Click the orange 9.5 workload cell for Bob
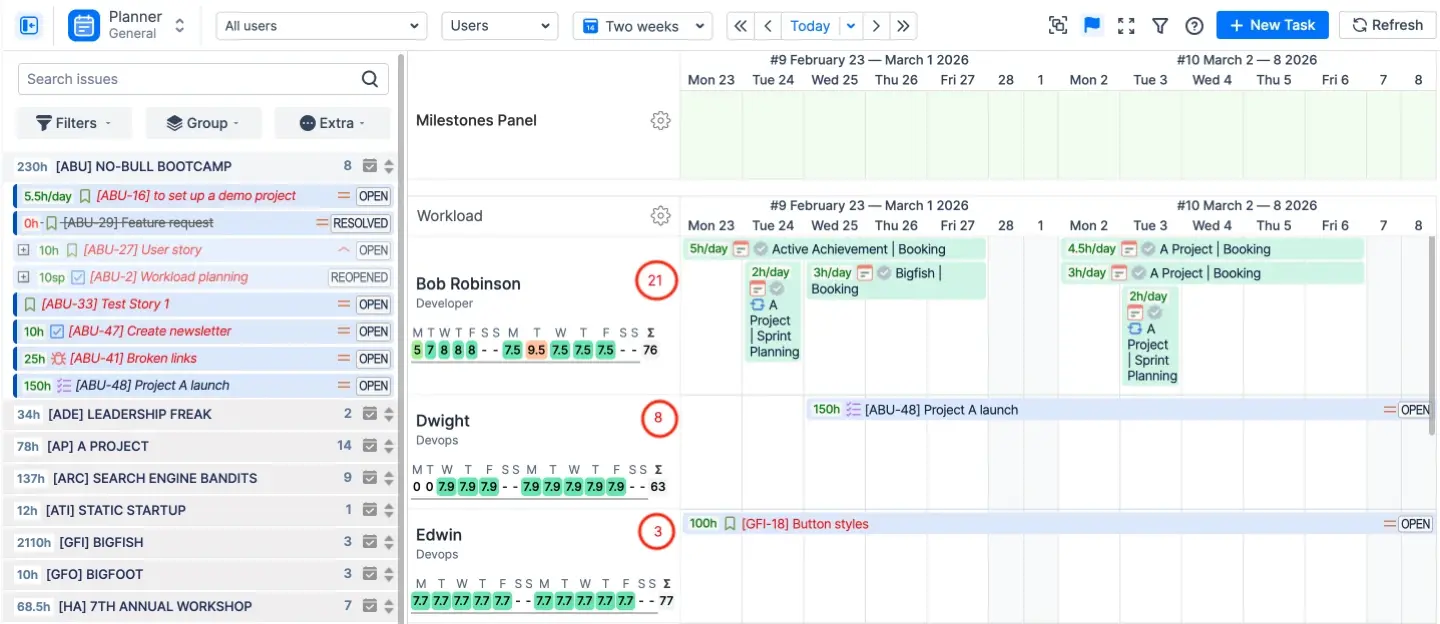1440x624 pixels. (536, 350)
